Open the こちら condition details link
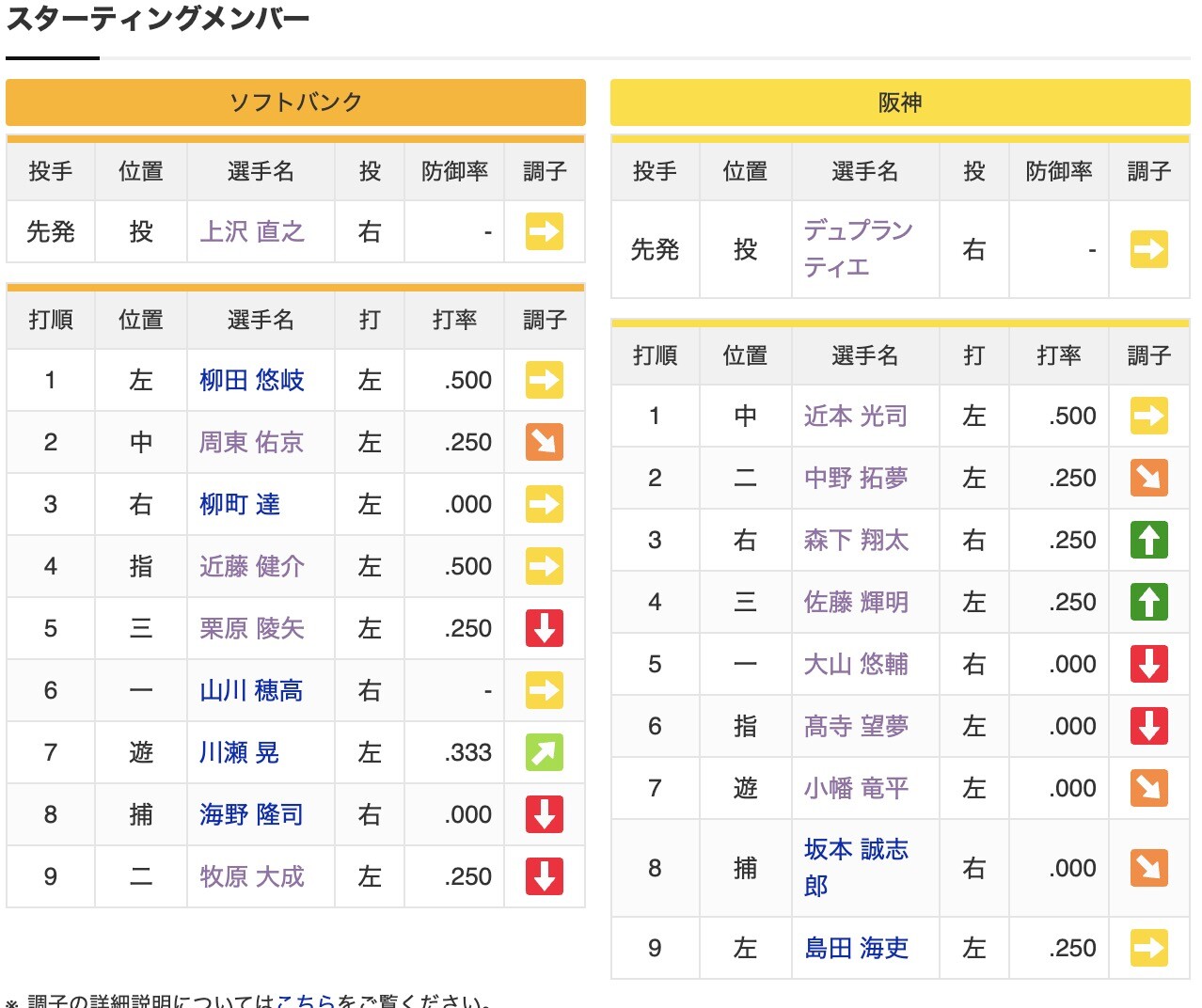Screen dimensions: 1202x1008 306,1000
